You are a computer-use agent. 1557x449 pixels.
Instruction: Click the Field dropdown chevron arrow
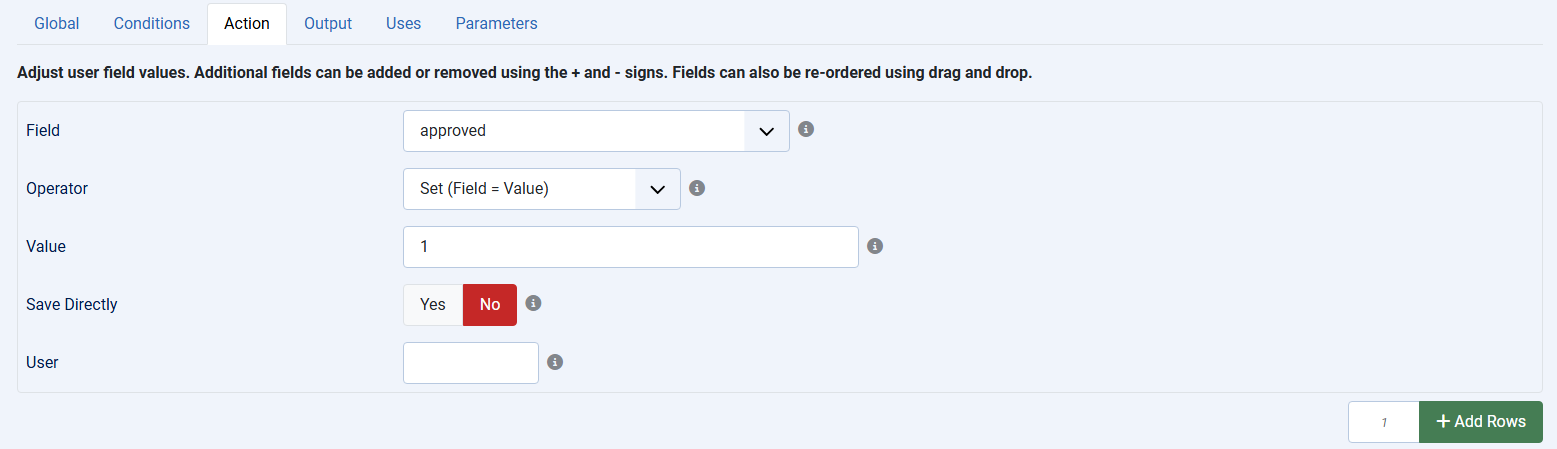(x=767, y=131)
